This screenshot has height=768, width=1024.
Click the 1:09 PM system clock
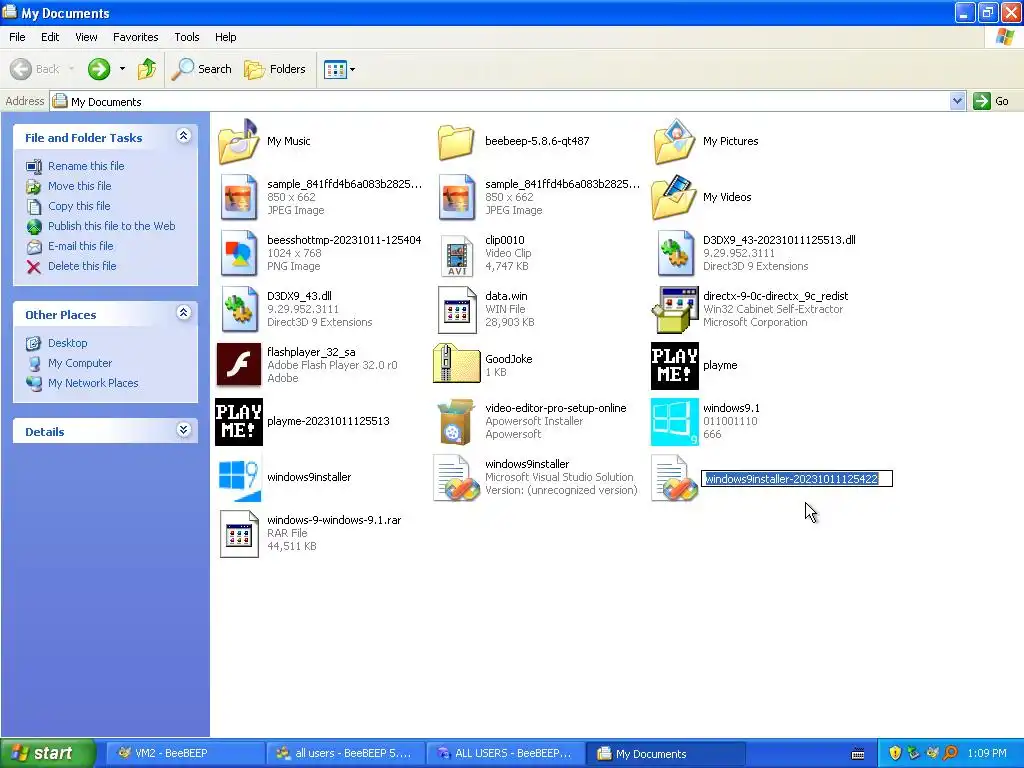click(987, 754)
